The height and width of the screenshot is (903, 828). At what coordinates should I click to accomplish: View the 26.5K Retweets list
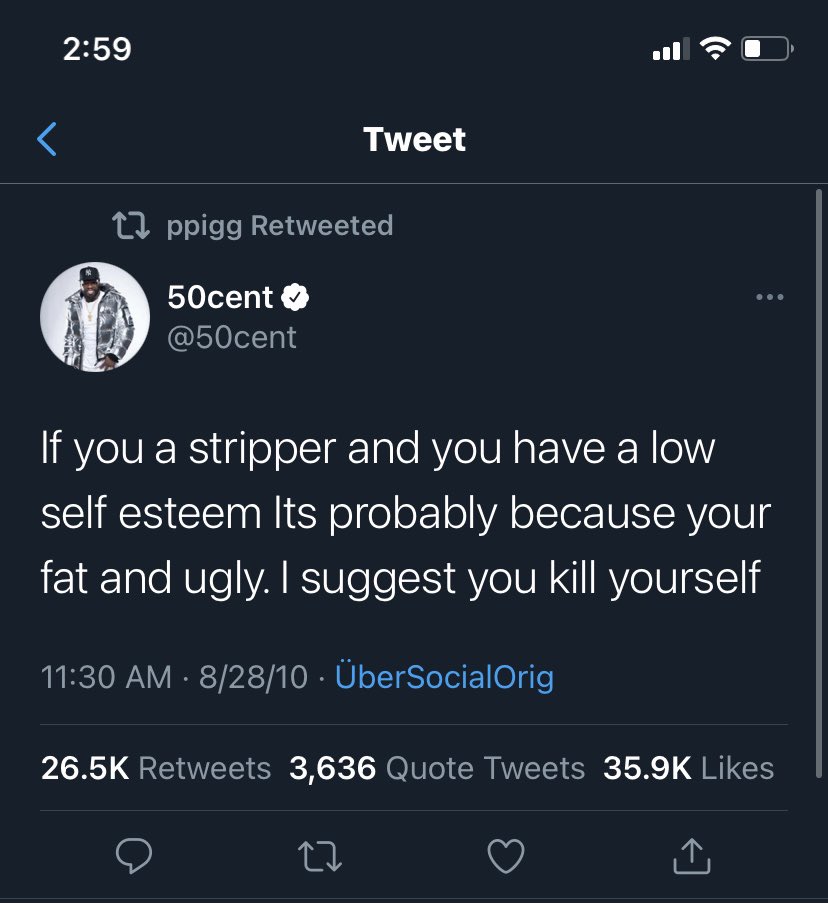point(155,768)
